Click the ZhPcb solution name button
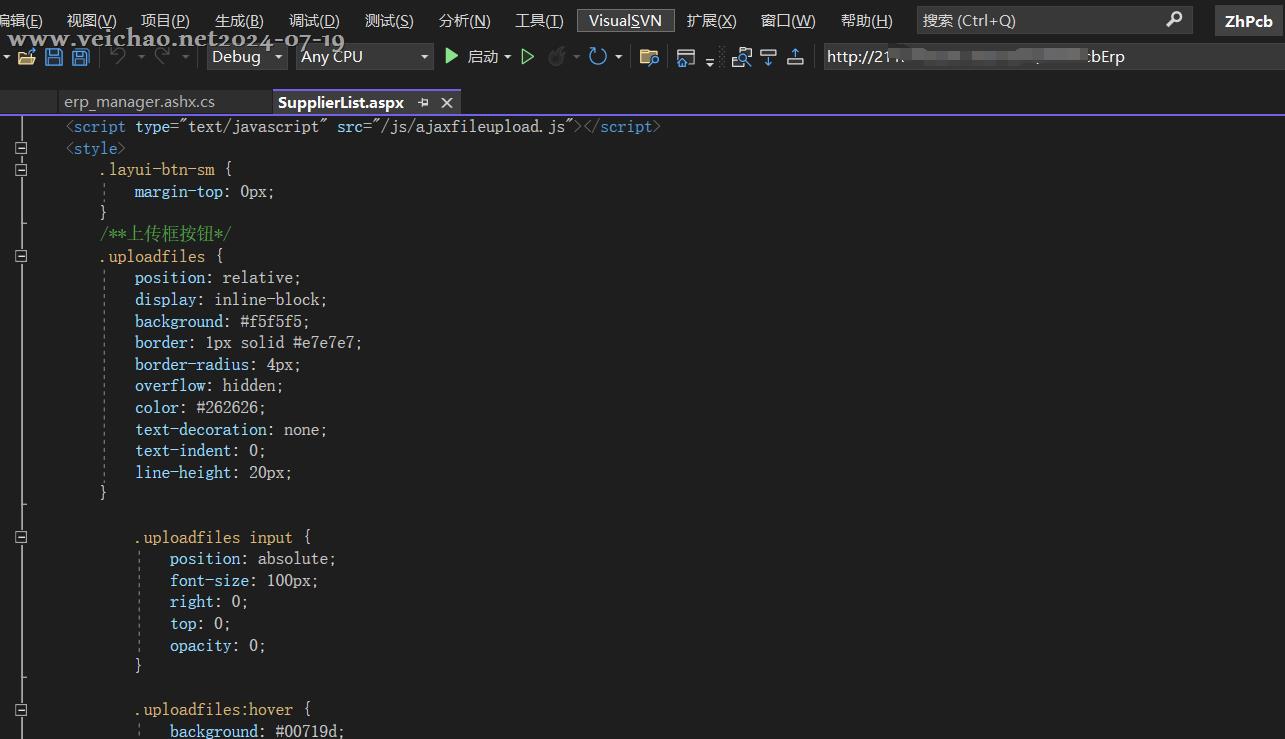This screenshot has height=739, width=1285. [x=1249, y=20]
